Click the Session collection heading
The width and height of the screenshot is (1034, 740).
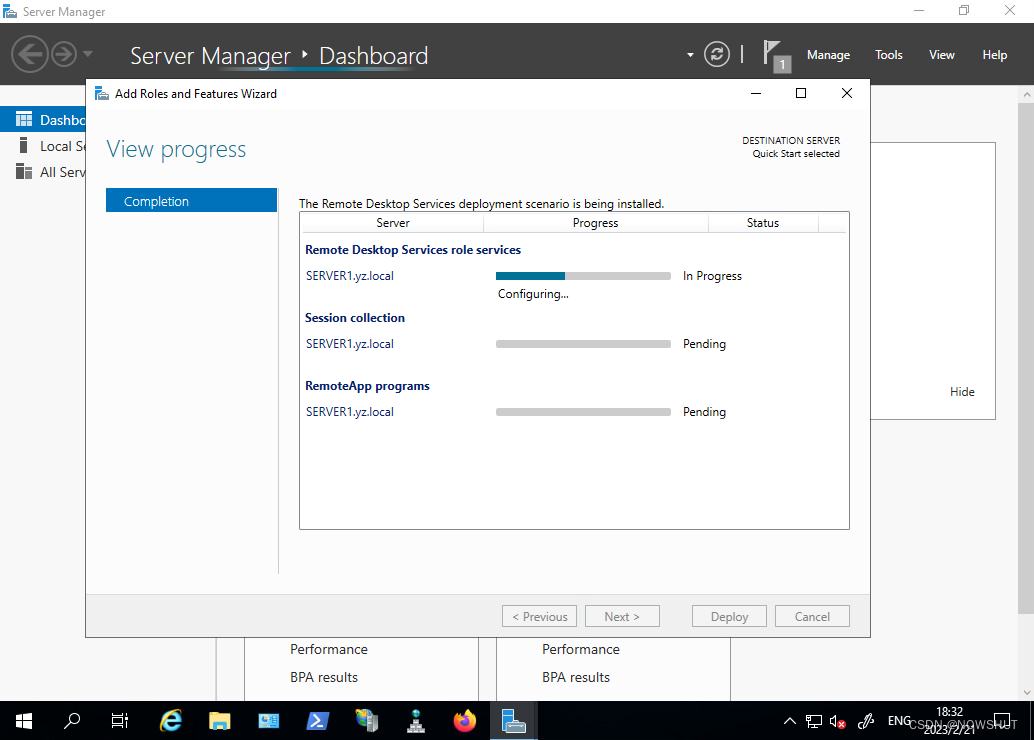[355, 318]
